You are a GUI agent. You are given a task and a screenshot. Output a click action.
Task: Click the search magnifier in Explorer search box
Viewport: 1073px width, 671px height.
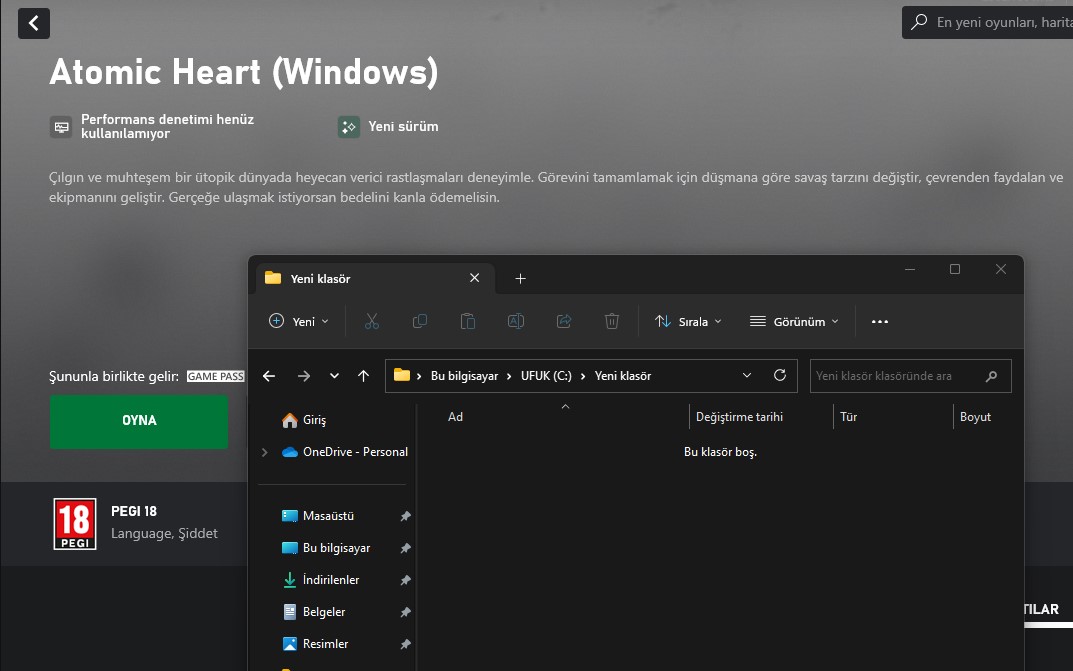coord(991,376)
